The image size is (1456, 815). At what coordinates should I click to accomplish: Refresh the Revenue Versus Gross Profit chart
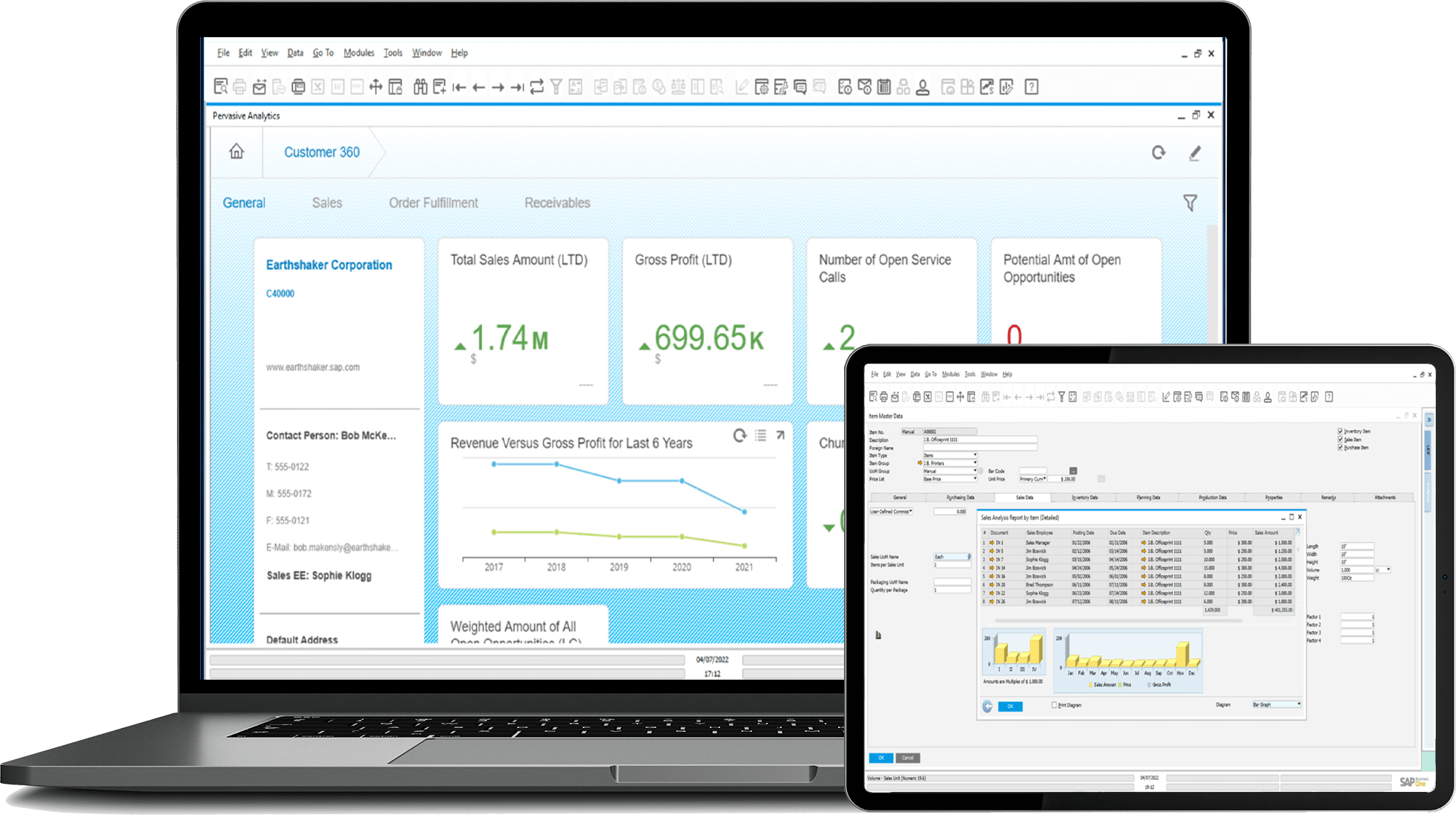[739, 435]
